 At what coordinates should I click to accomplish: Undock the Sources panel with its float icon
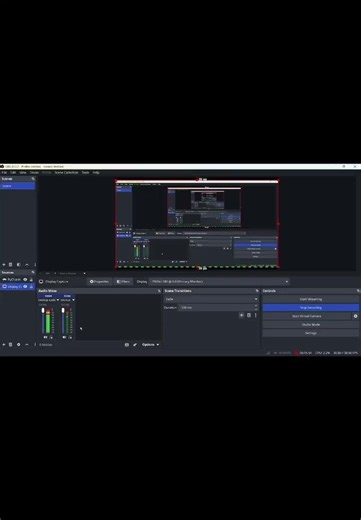point(33,272)
